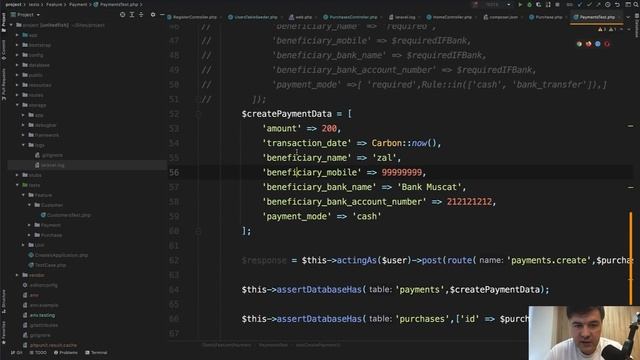Screen dimensions: 640x360
Task: Open in Safari browser icon in editor
Action: pyautogui.click(x=598, y=44)
